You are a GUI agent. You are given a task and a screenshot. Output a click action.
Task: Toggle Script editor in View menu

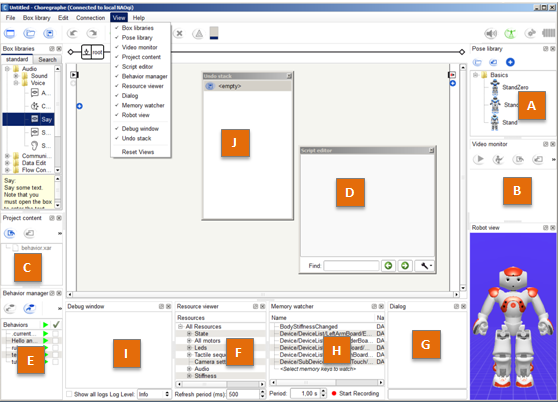(137, 67)
